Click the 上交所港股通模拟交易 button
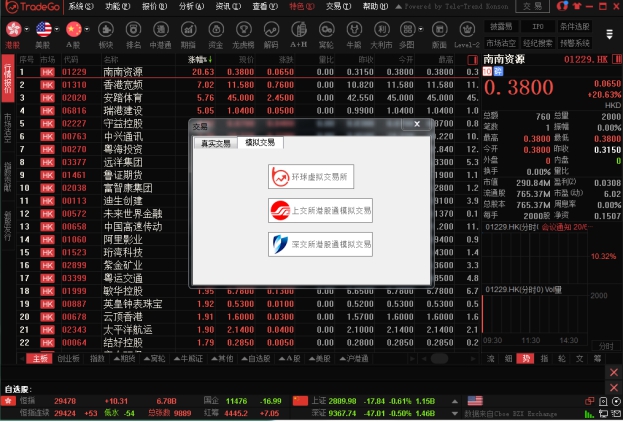624x422 pixels. click(312, 211)
